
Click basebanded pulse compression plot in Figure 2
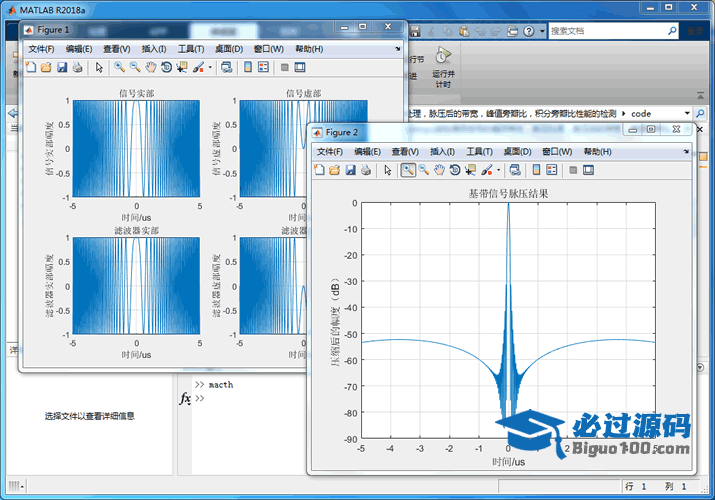508,320
